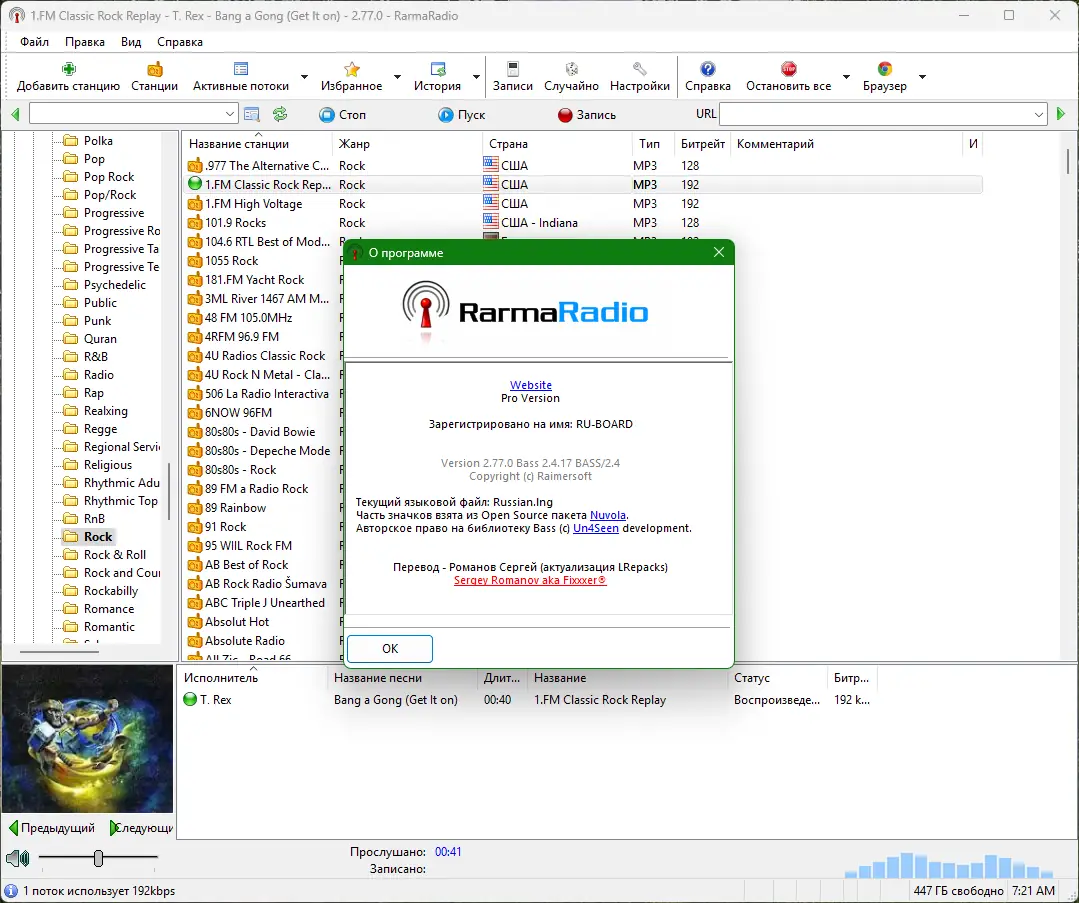
Task: Click OK in the About dialog
Action: [x=389, y=648]
